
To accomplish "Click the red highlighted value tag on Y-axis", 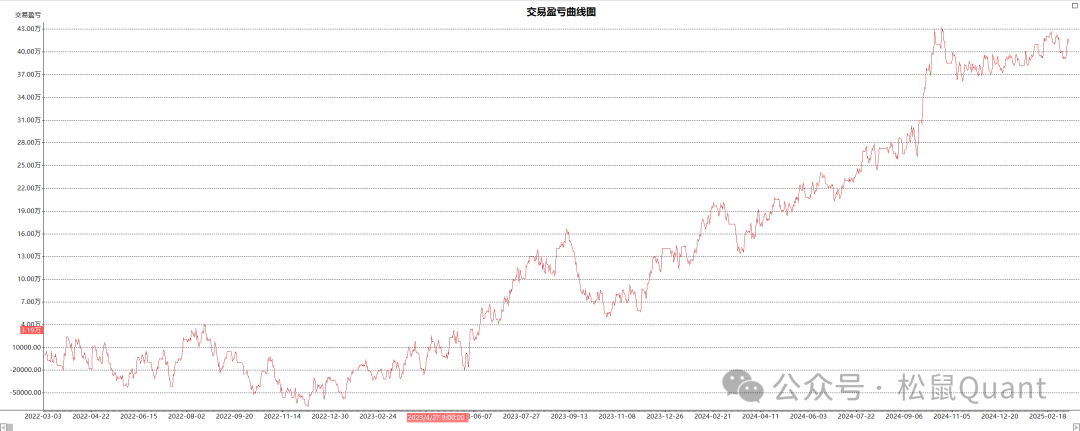I will (x=28, y=329).
